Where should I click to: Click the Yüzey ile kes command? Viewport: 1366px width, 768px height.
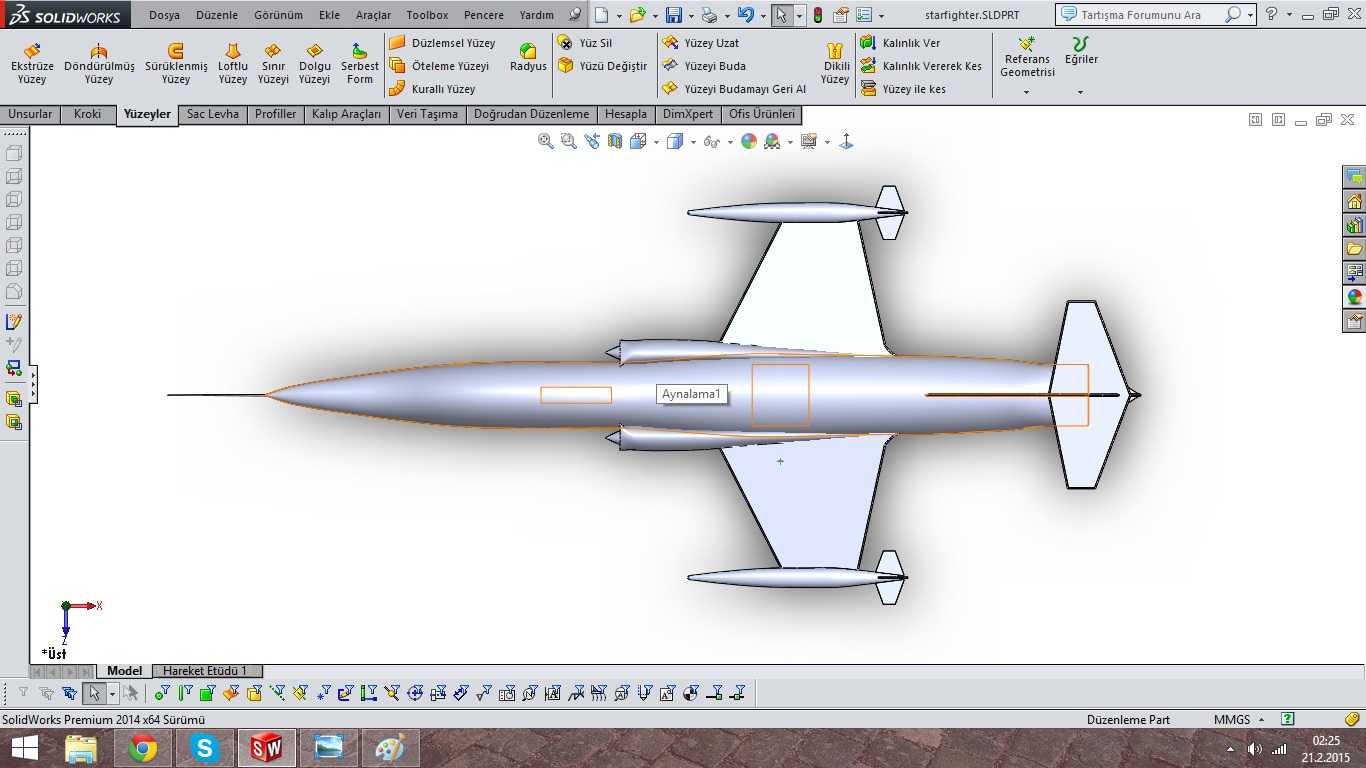(x=903, y=89)
